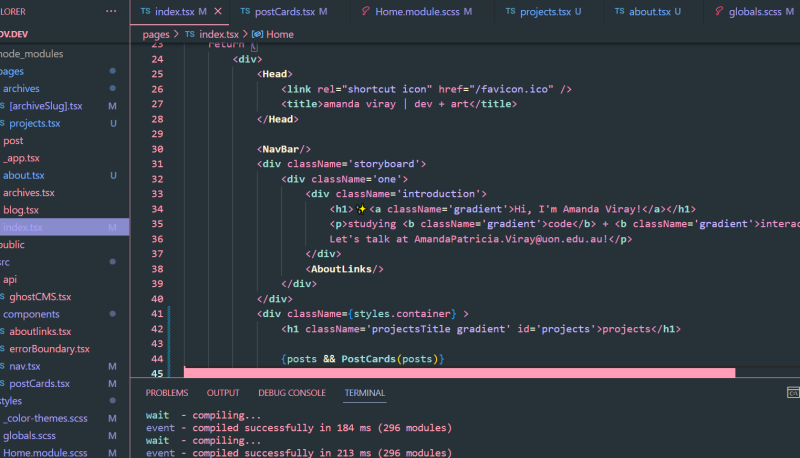
Task: Click the PostCards(posts) call in code
Action: (389, 359)
